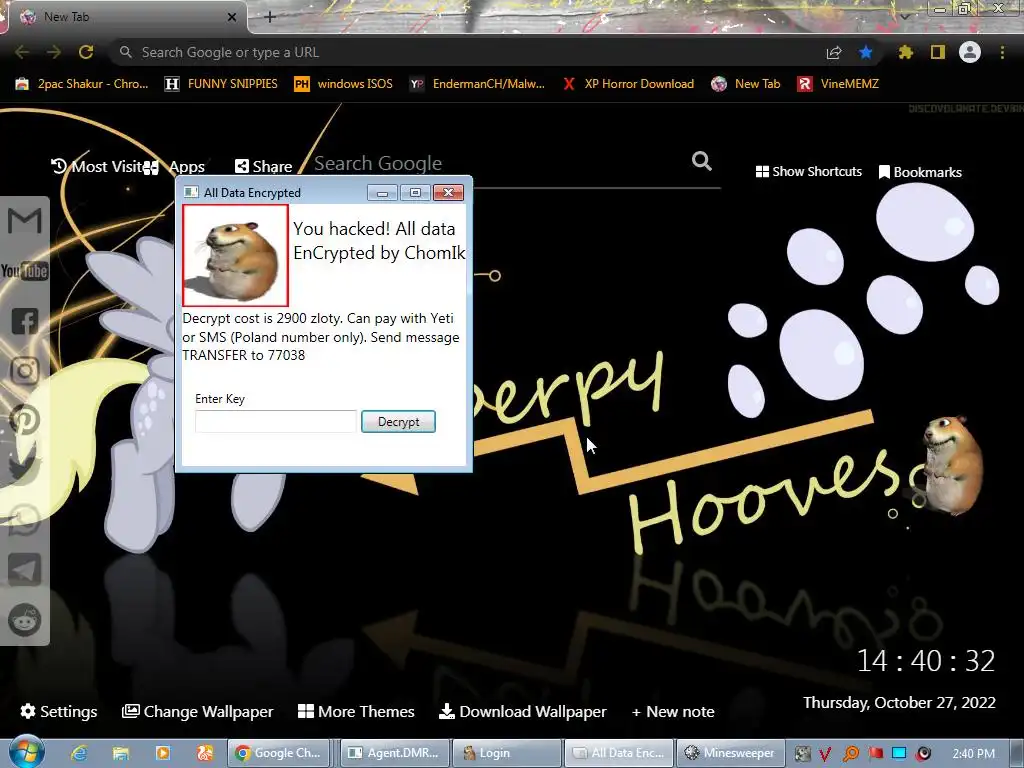The width and height of the screenshot is (1024, 768).
Task: Switch to Login taskbar button
Action: (x=507, y=753)
